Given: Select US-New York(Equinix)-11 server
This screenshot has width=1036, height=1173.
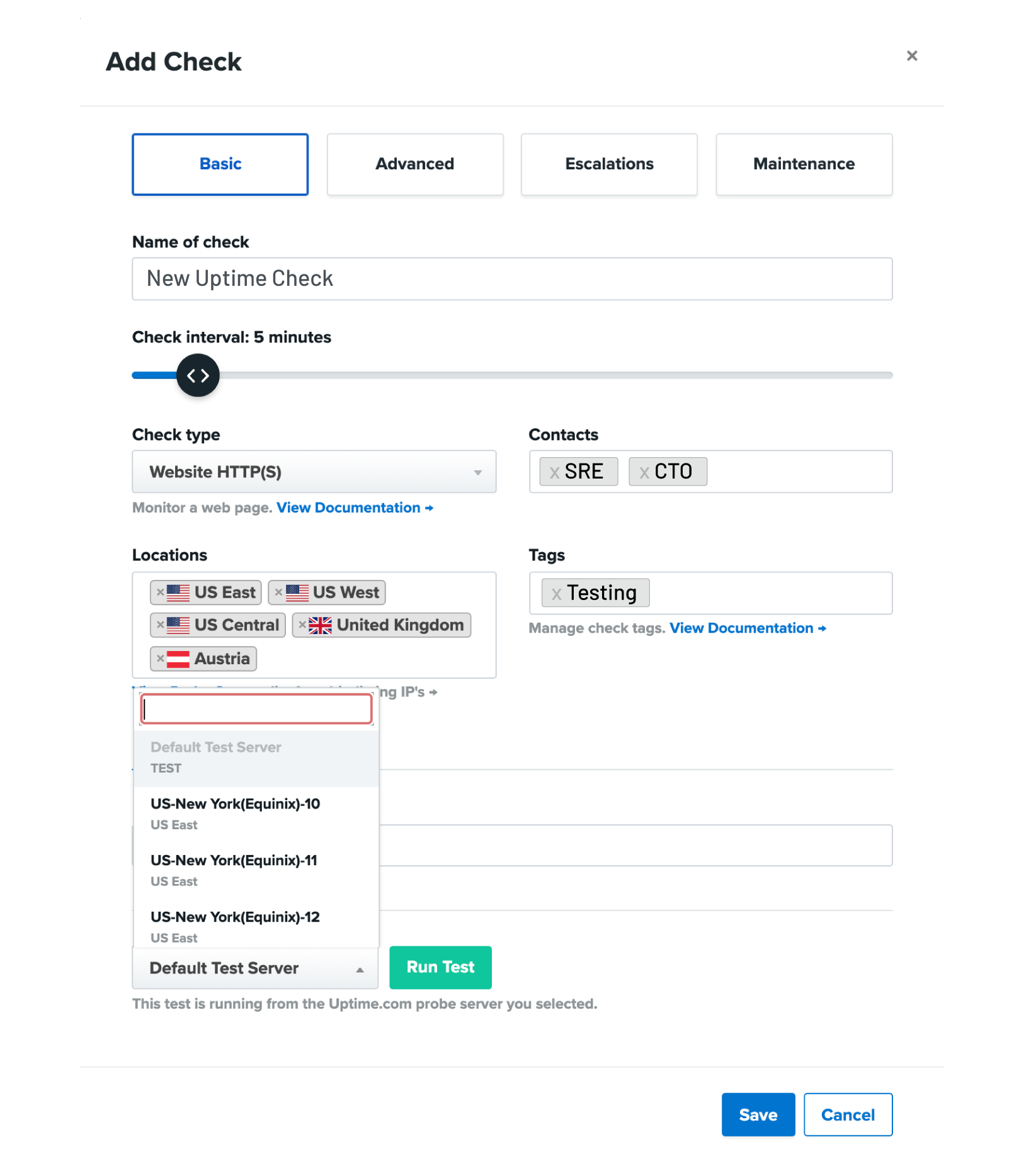Looking at the screenshot, I should [256, 870].
